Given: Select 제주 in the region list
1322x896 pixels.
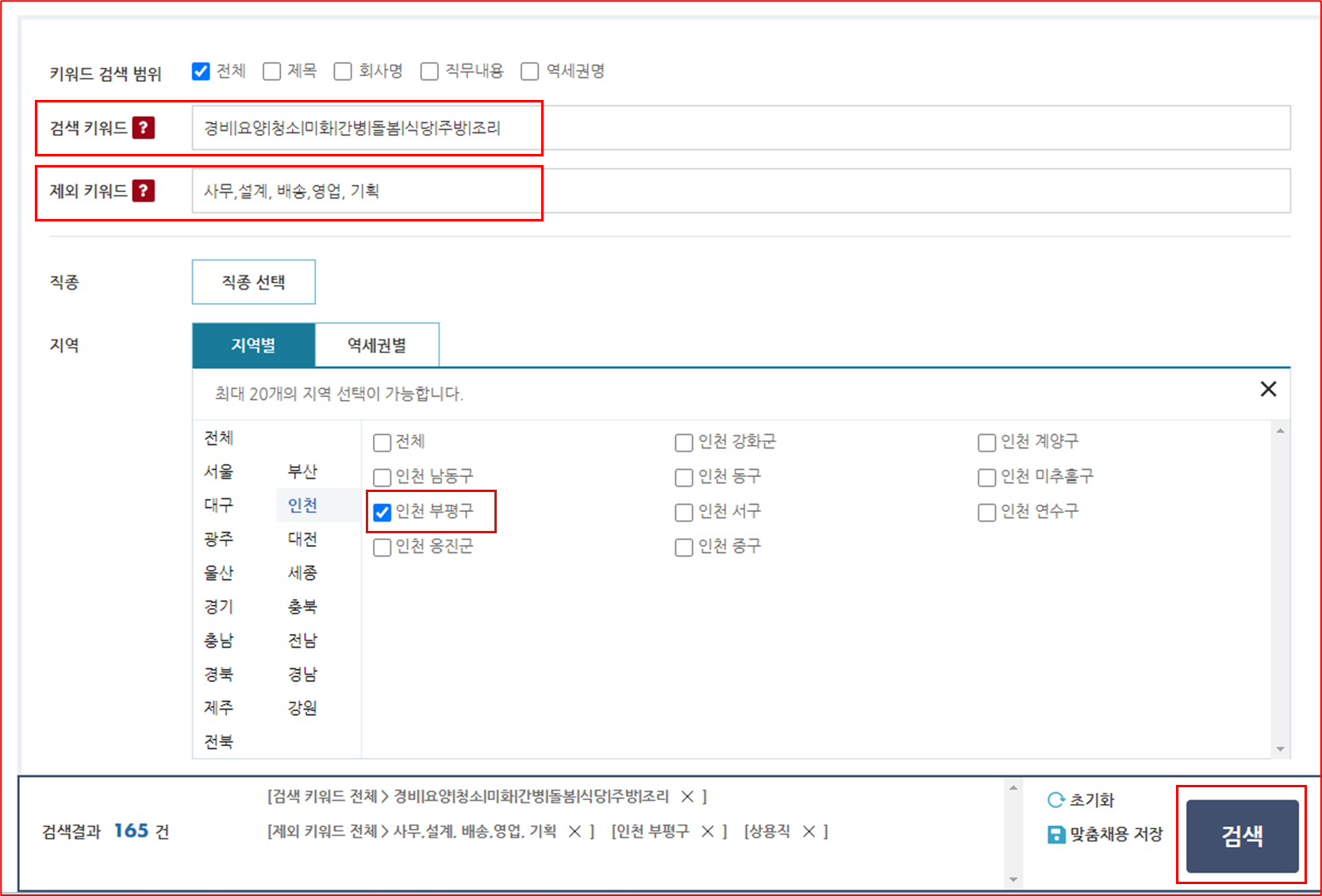Looking at the screenshot, I should click(219, 707).
